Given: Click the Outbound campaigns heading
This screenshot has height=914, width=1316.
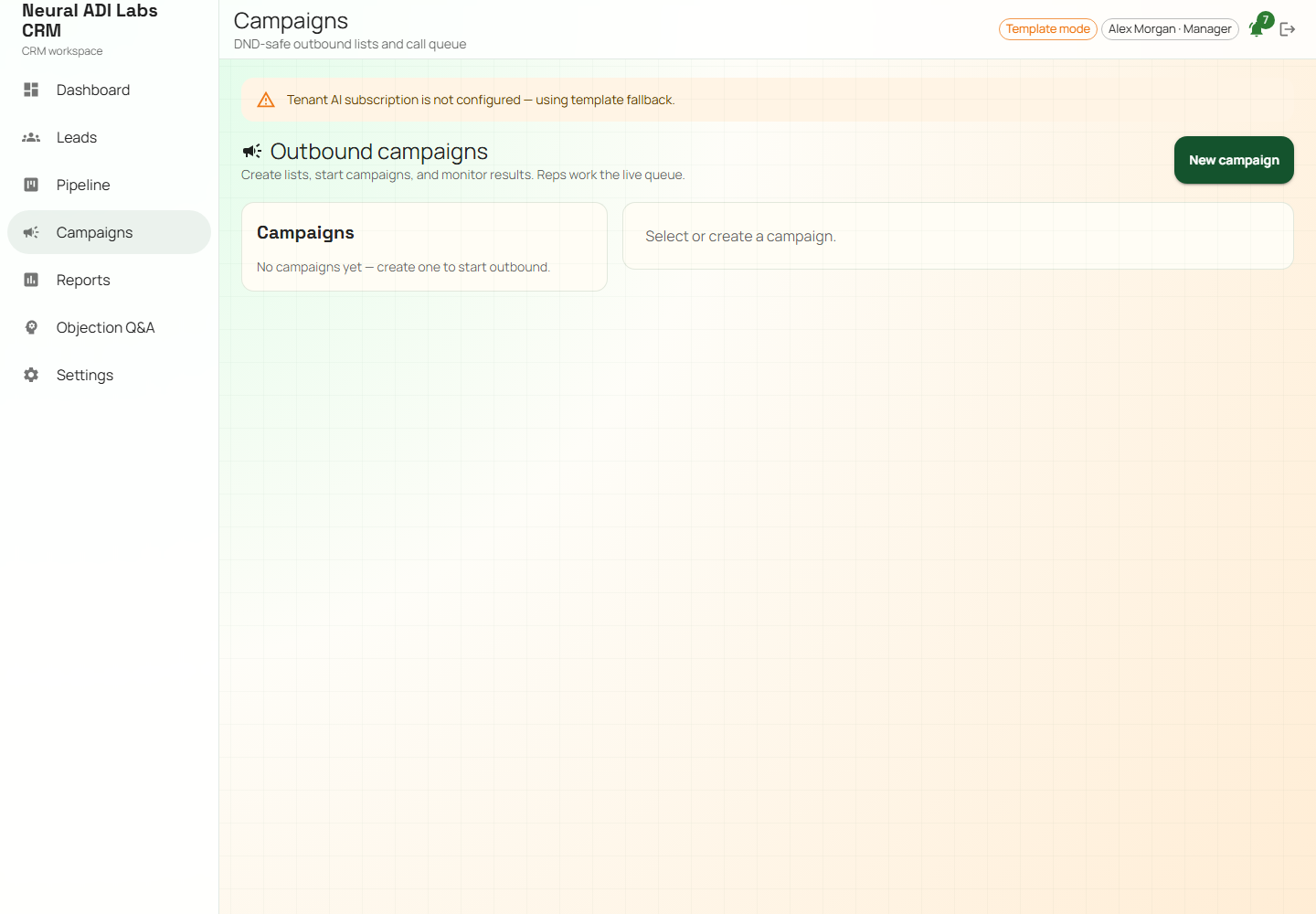Looking at the screenshot, I should tap(379, 151).
